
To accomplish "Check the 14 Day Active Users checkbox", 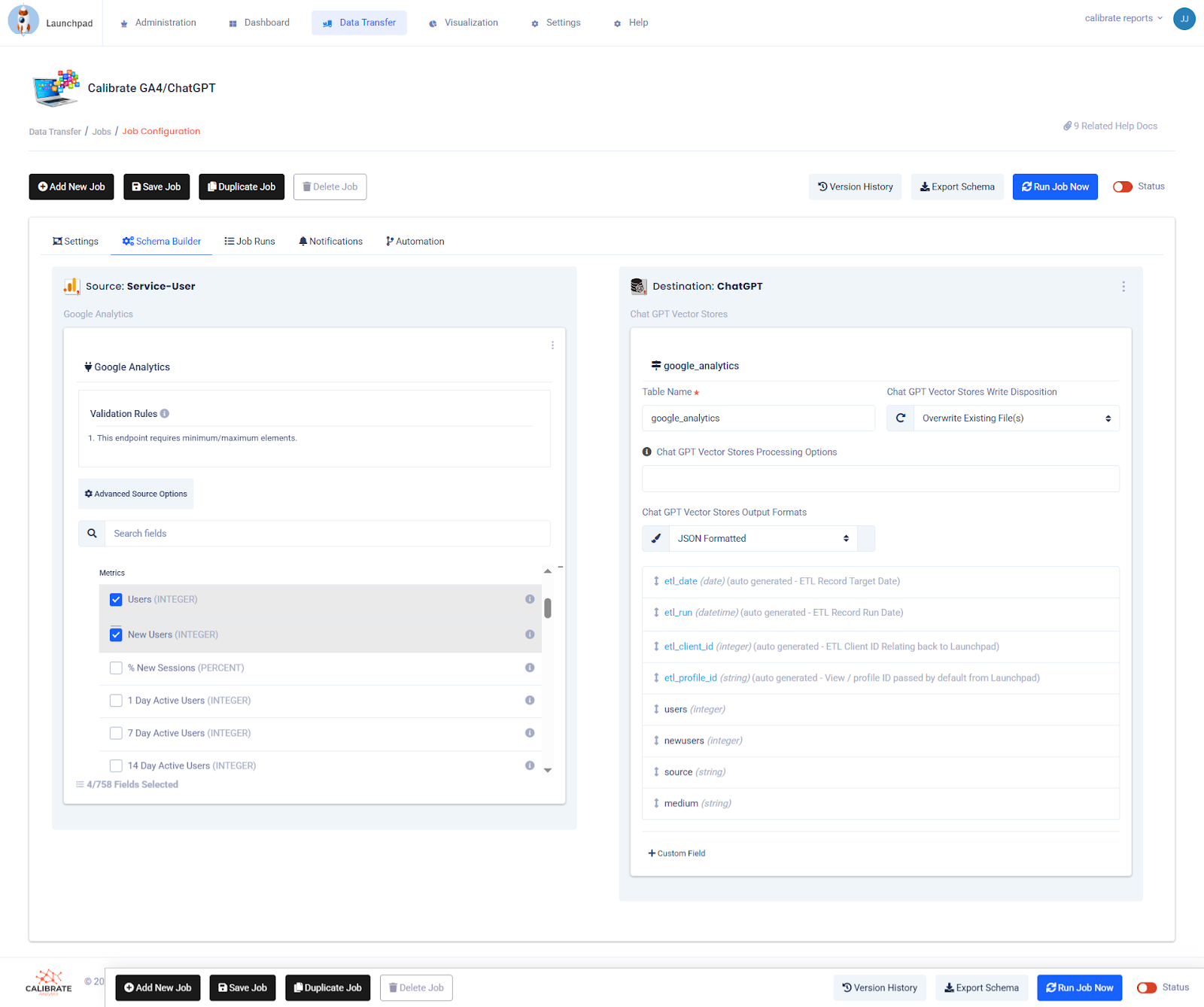I will 116,766.
